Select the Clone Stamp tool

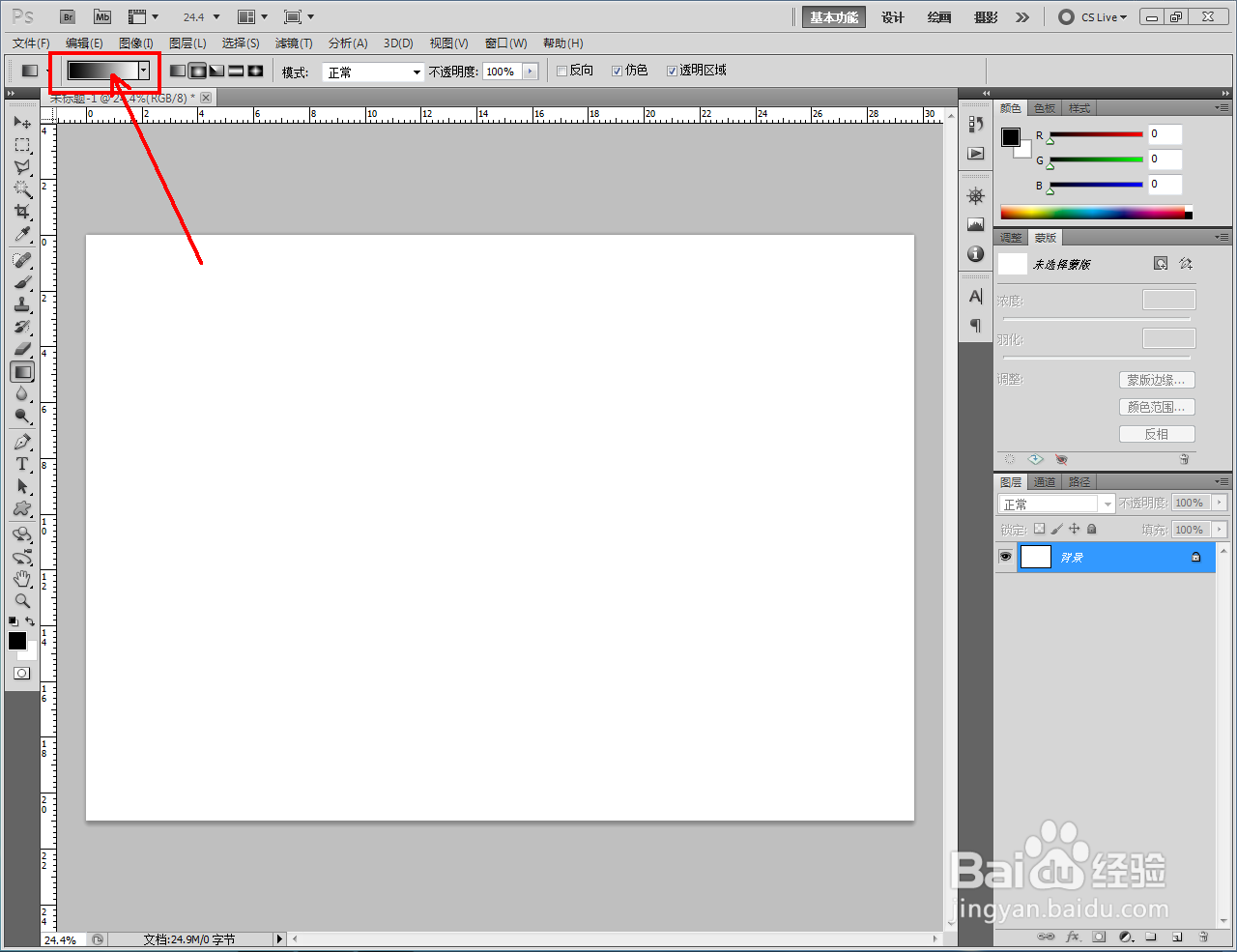tap(22, 304)
